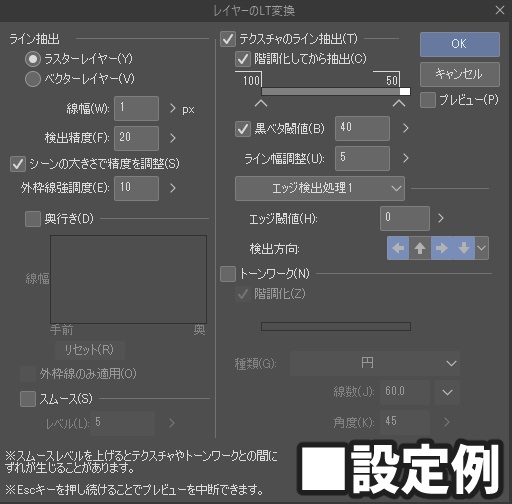Expand the 線幅(W) slider arrow

coord(172,108)
